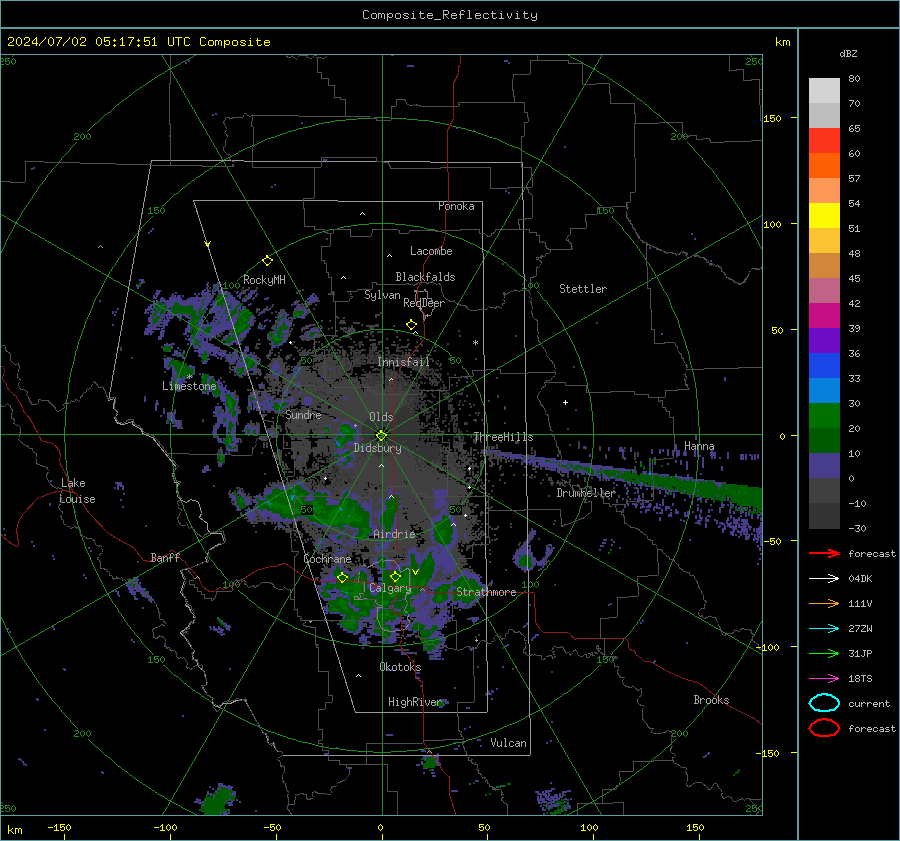Select the orange 57–60 dBZ swatch
This screenshot has height=841, width=900.
click(x=824, y=165)
